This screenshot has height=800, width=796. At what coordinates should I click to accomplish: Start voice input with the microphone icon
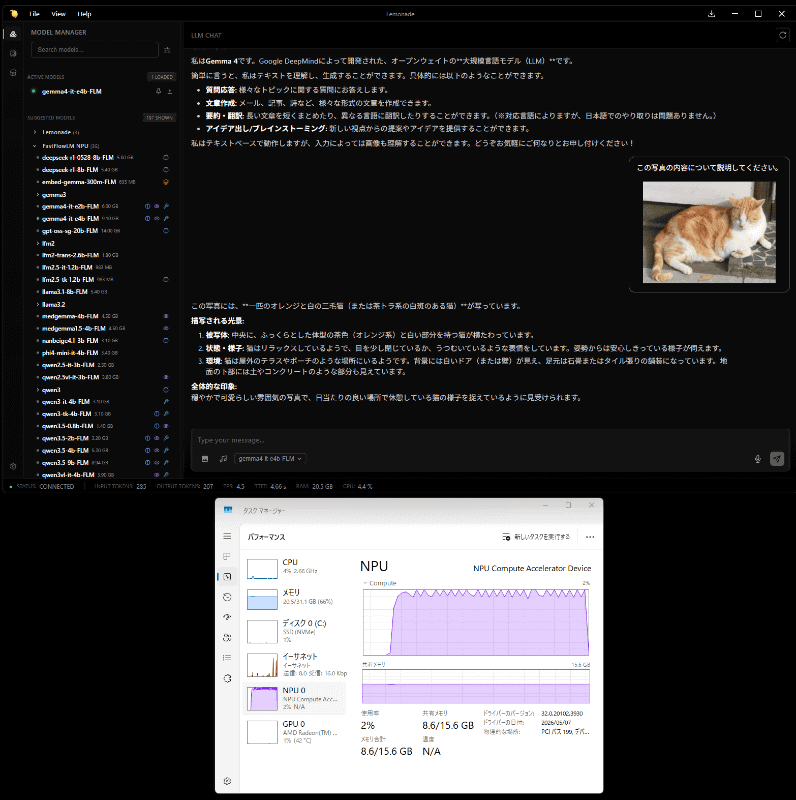758,459
